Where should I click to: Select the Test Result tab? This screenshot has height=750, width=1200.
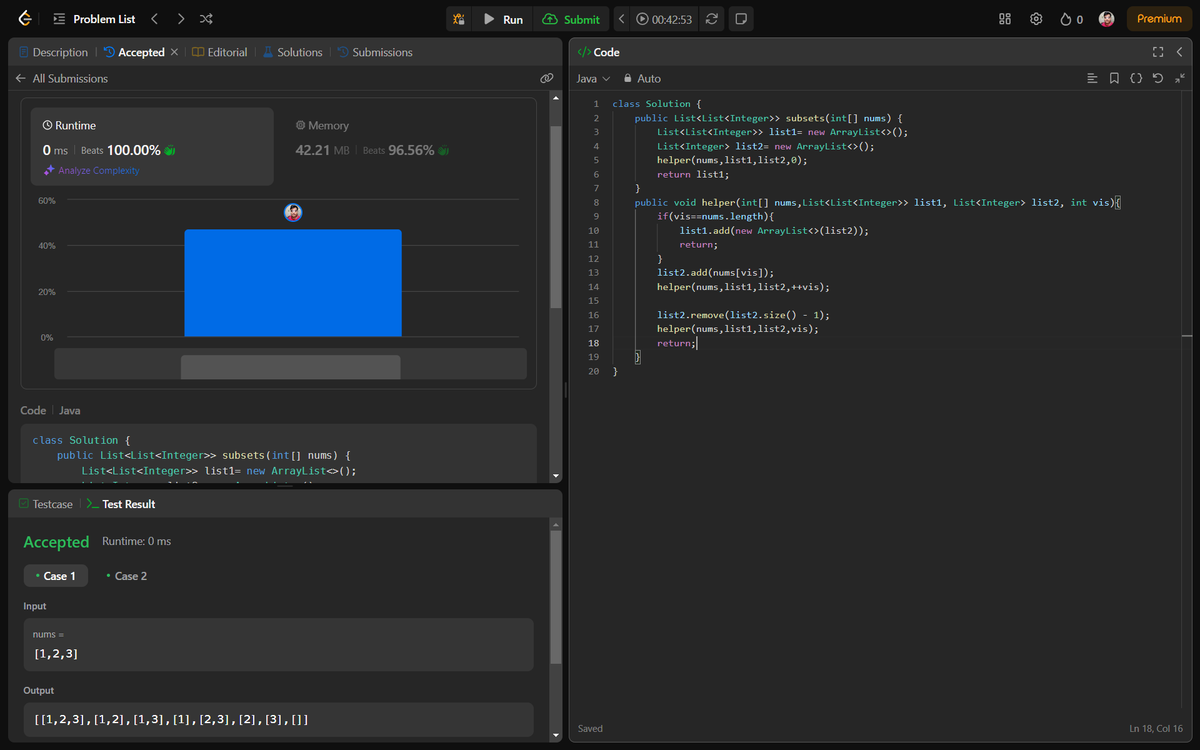[x=121, y=504]
